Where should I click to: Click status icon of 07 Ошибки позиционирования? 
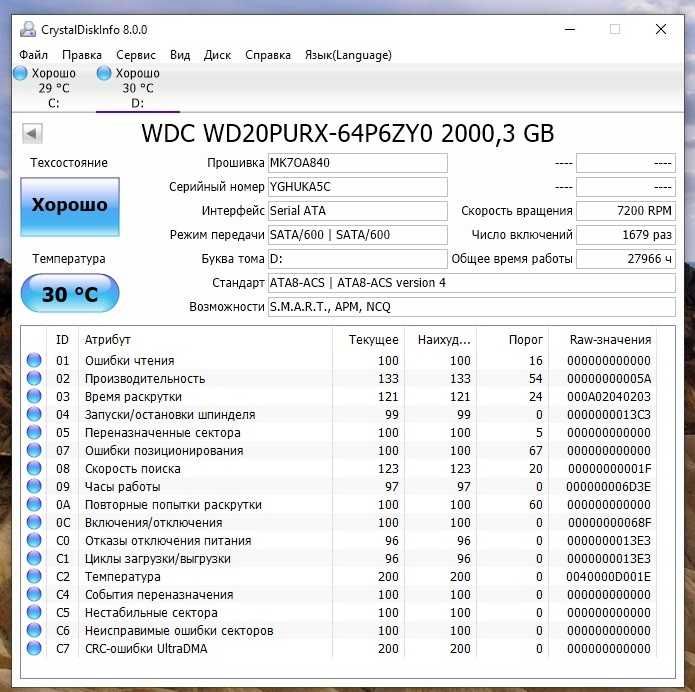[x=34, y=450]
